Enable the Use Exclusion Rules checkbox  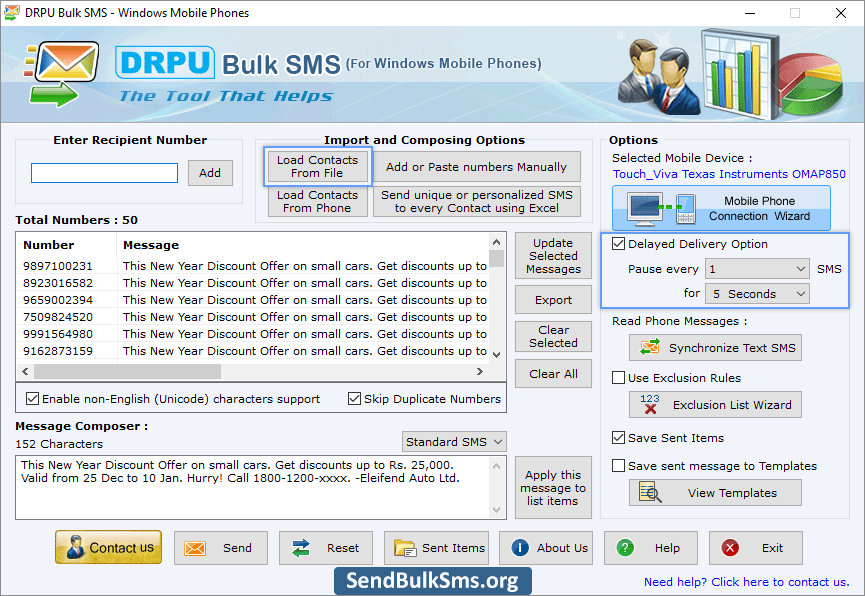[618, 377]
